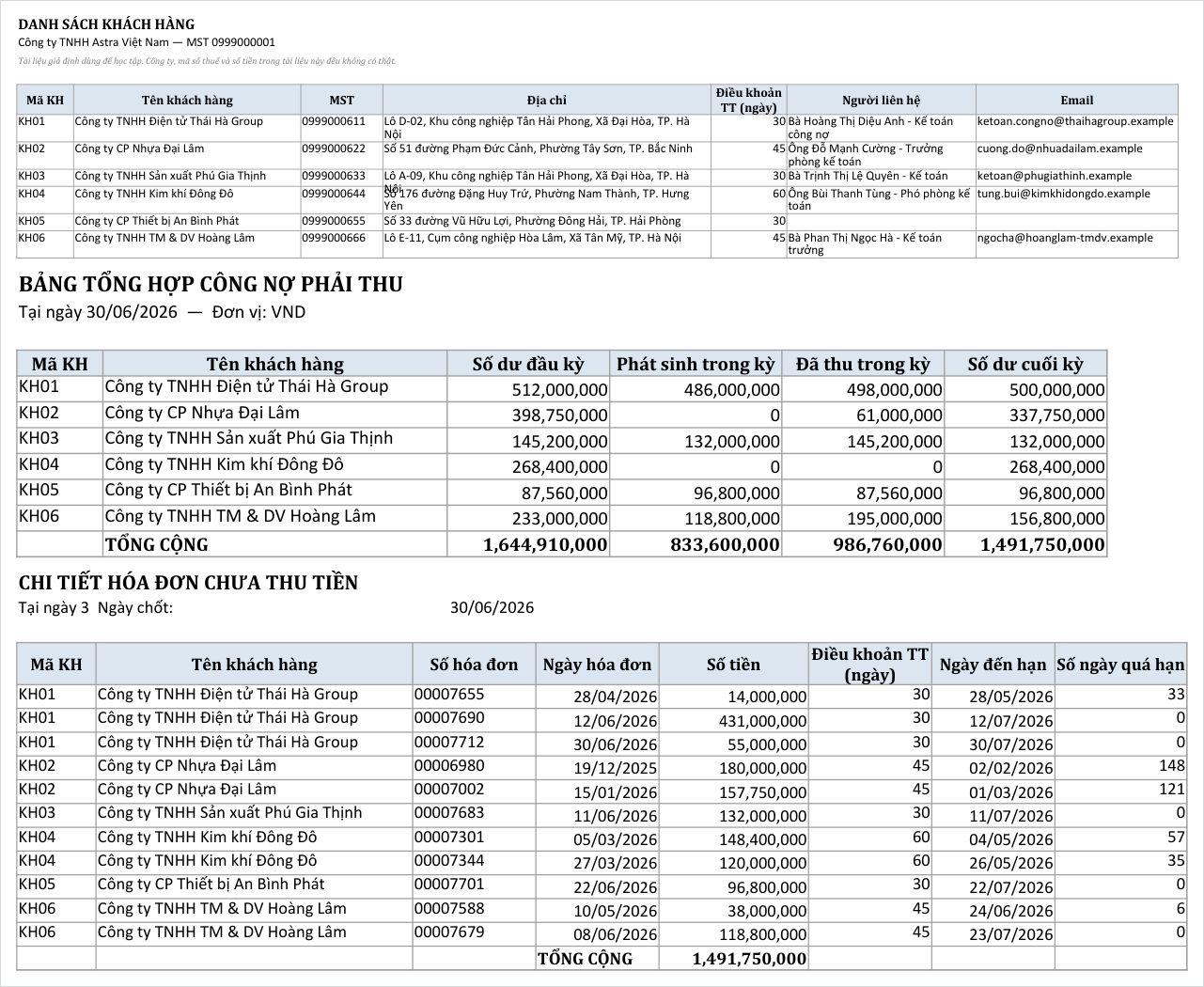Select the Số dư đầu kỳ header
This screenshot has width=1204, height=987.
click(528, 364)
